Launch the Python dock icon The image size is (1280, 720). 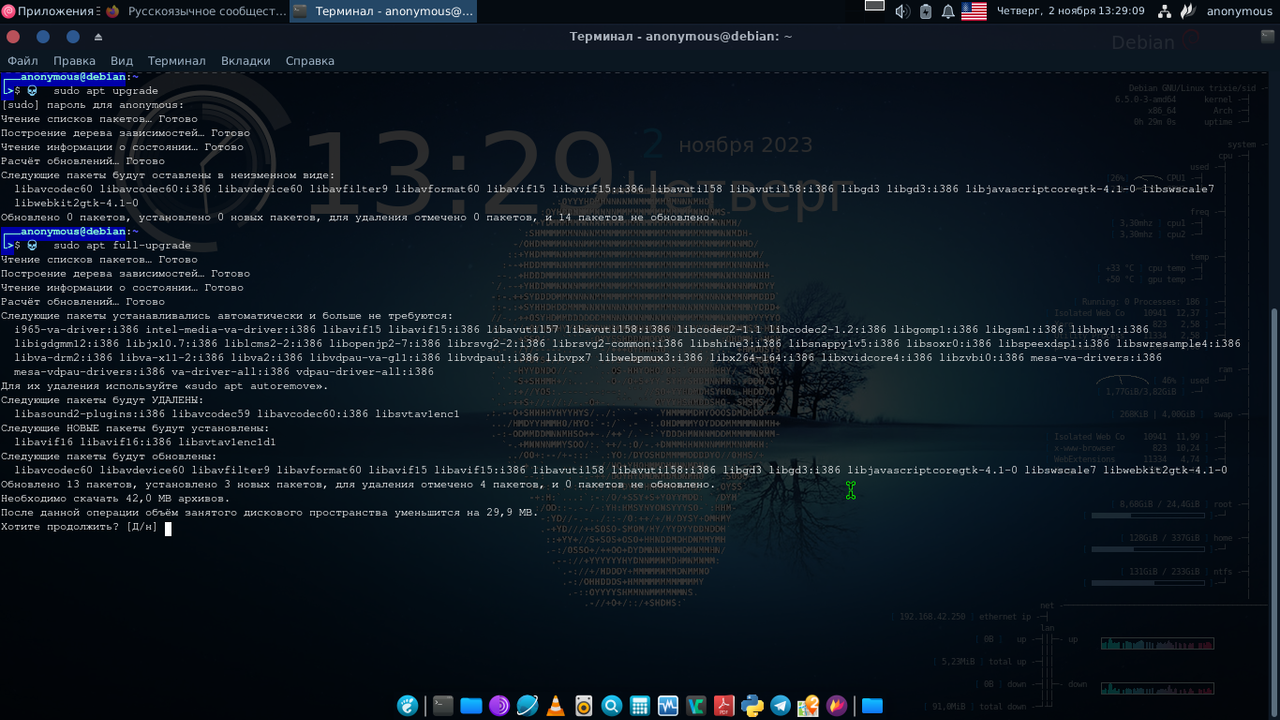click(752, 705)
